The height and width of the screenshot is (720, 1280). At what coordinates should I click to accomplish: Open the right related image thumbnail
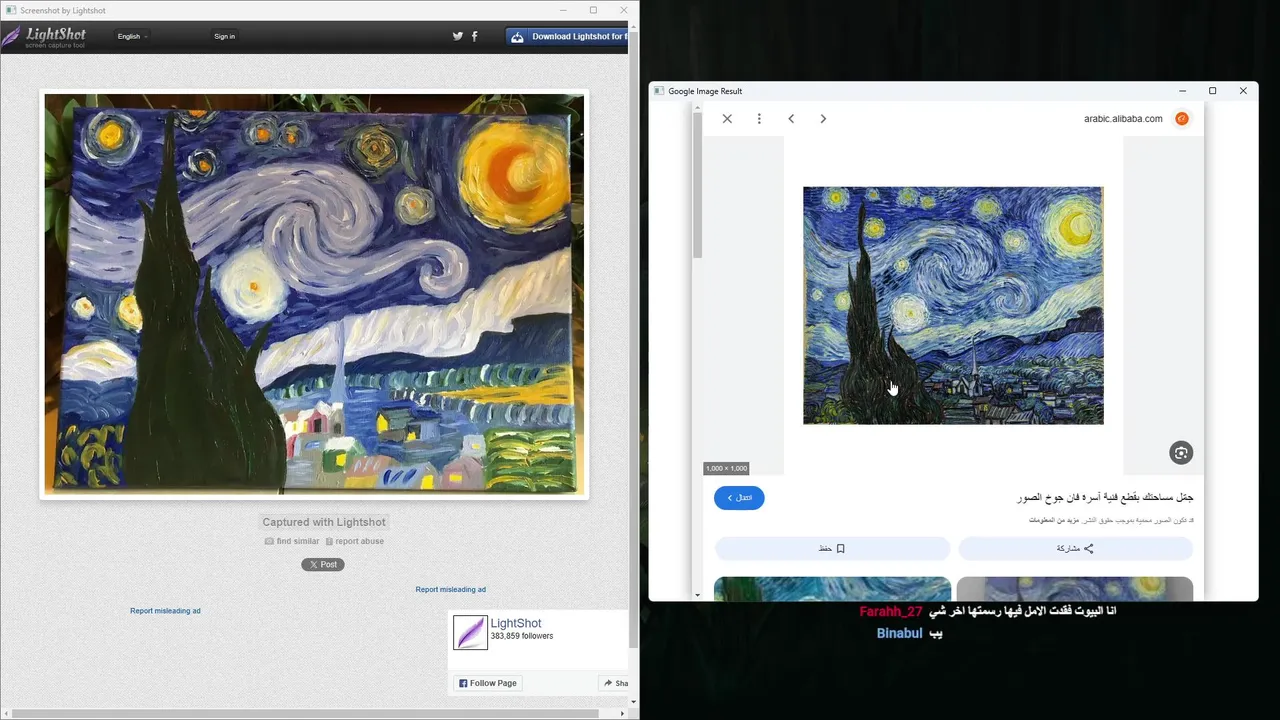point(1075,588)
